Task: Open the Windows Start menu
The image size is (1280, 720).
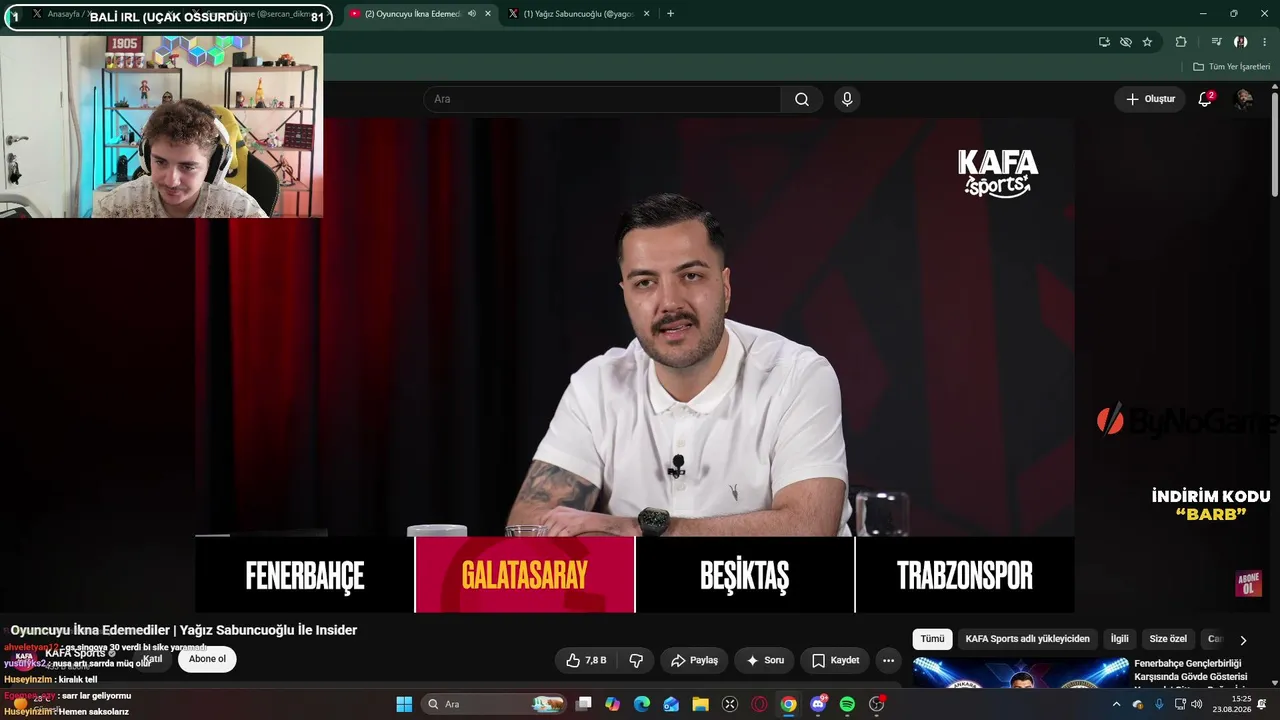Action: point(404,704)
